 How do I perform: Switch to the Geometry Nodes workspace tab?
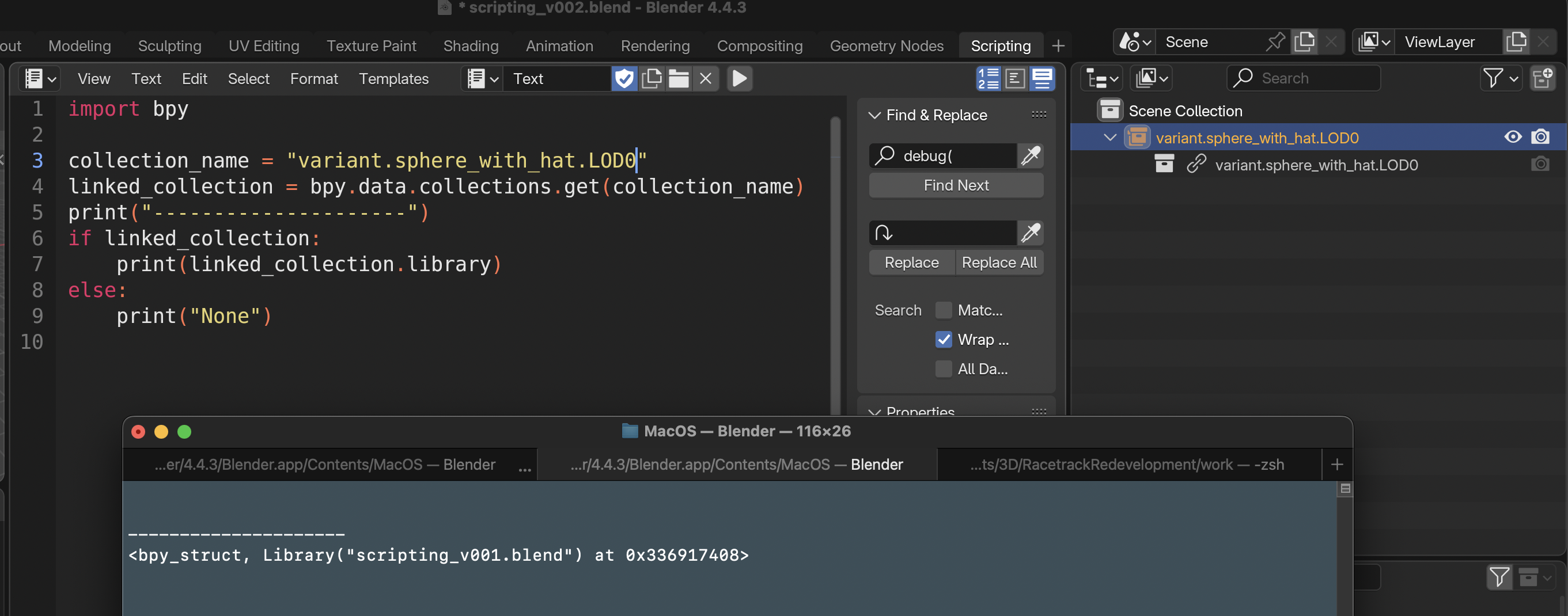[887, 45]
